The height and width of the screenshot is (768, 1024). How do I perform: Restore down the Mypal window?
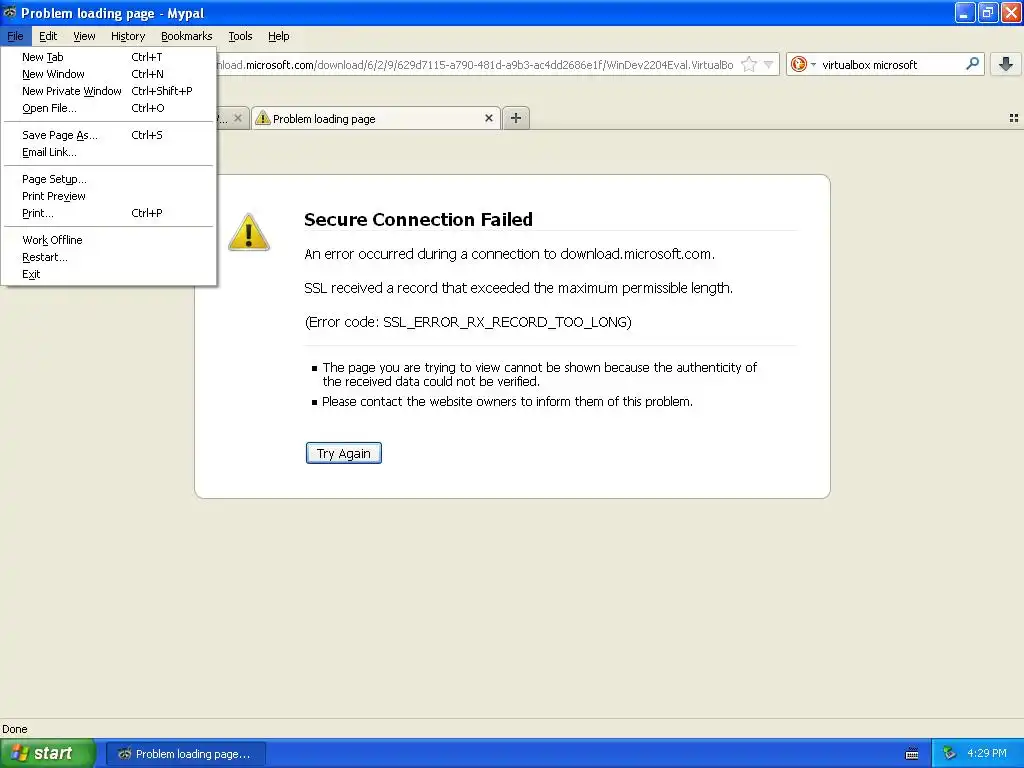(x=987, y=12)
